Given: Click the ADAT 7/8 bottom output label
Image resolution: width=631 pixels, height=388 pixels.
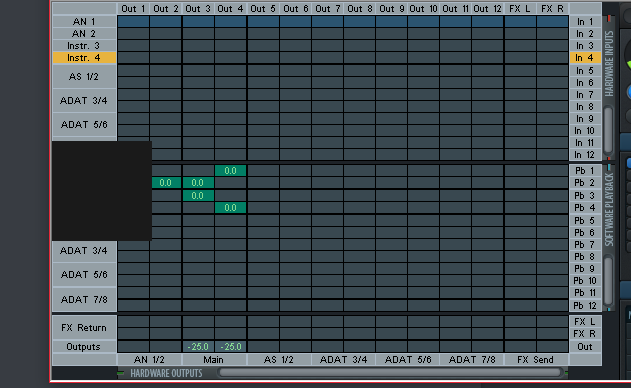Looking at the screenshot, I should 472,359.
